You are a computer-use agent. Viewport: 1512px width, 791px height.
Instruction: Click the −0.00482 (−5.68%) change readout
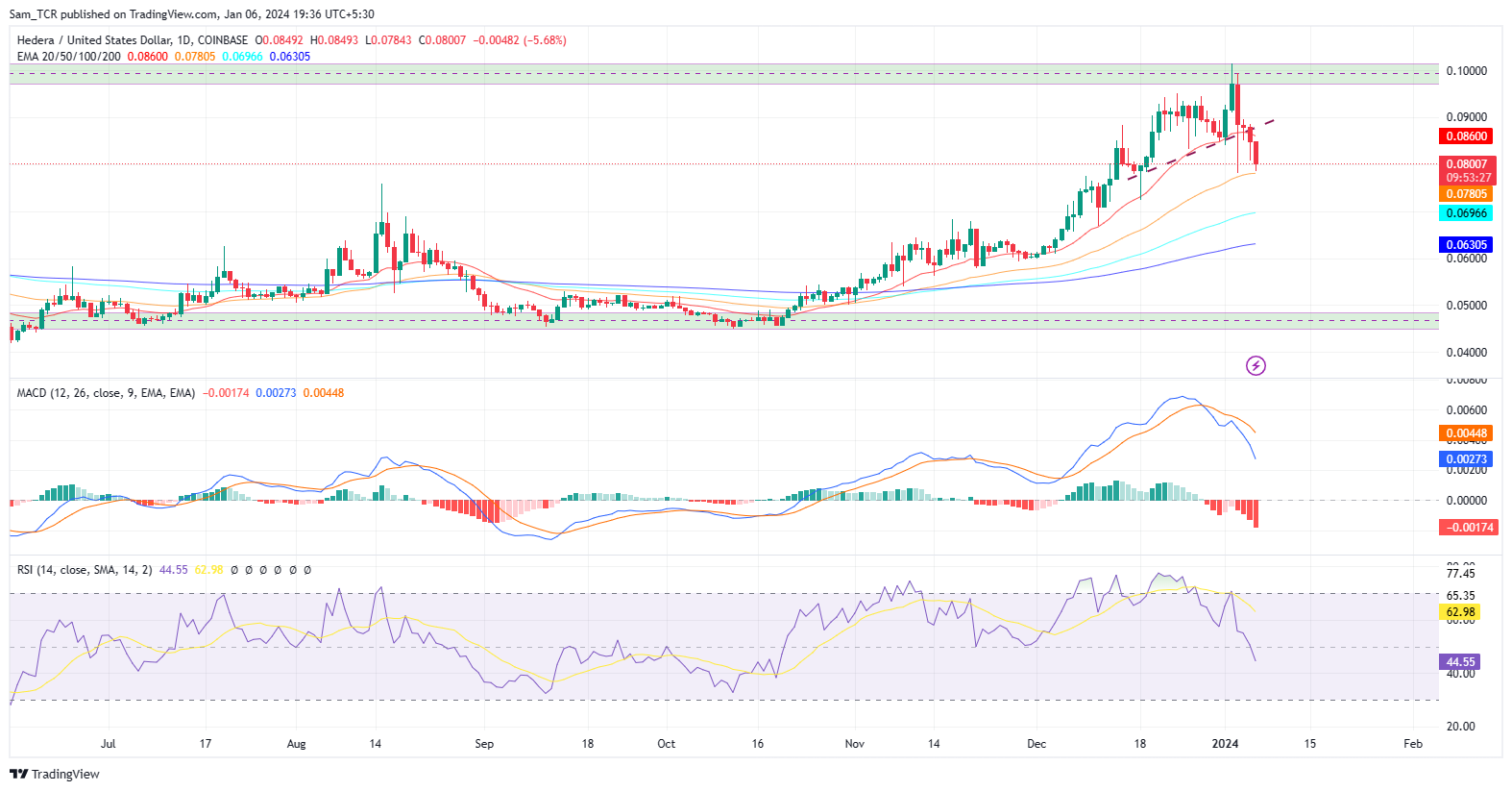click(522, 40)
